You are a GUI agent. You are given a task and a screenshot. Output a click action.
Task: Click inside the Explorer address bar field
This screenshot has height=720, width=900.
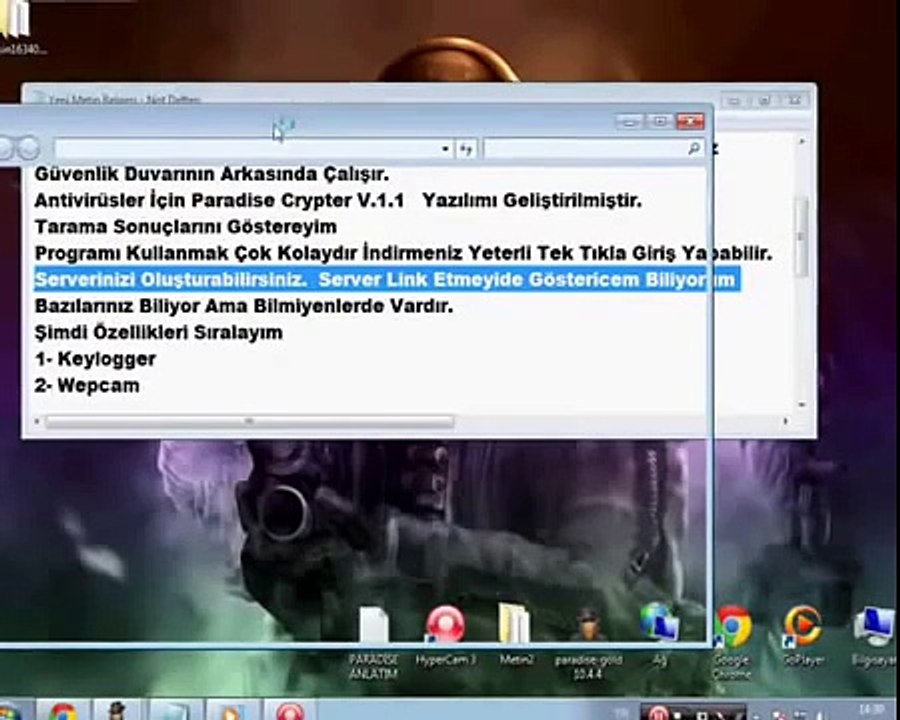click(247, 149)
